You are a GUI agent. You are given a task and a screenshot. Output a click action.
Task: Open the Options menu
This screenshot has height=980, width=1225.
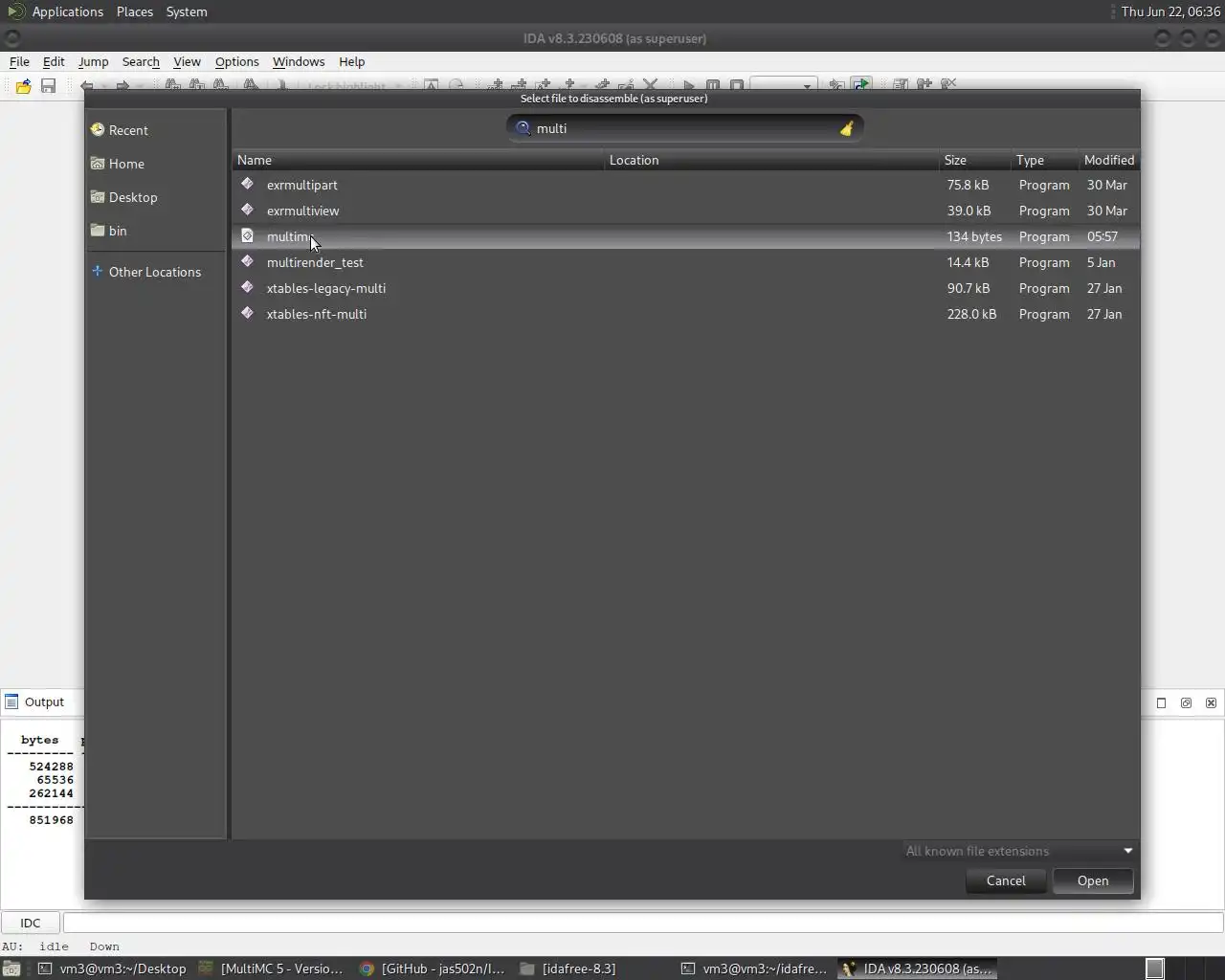[236, 61]
